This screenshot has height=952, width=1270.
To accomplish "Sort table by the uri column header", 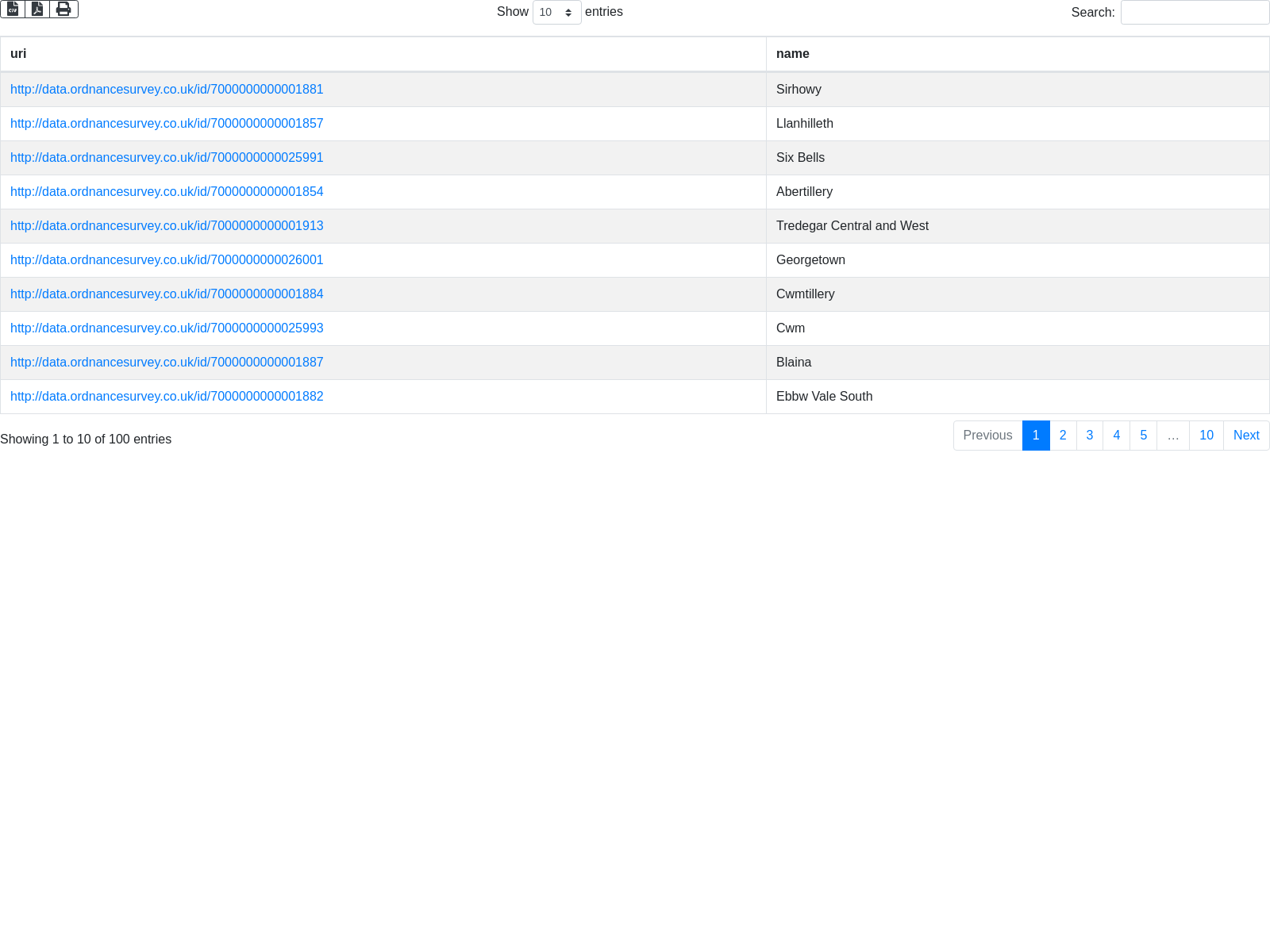I will 18,54.
